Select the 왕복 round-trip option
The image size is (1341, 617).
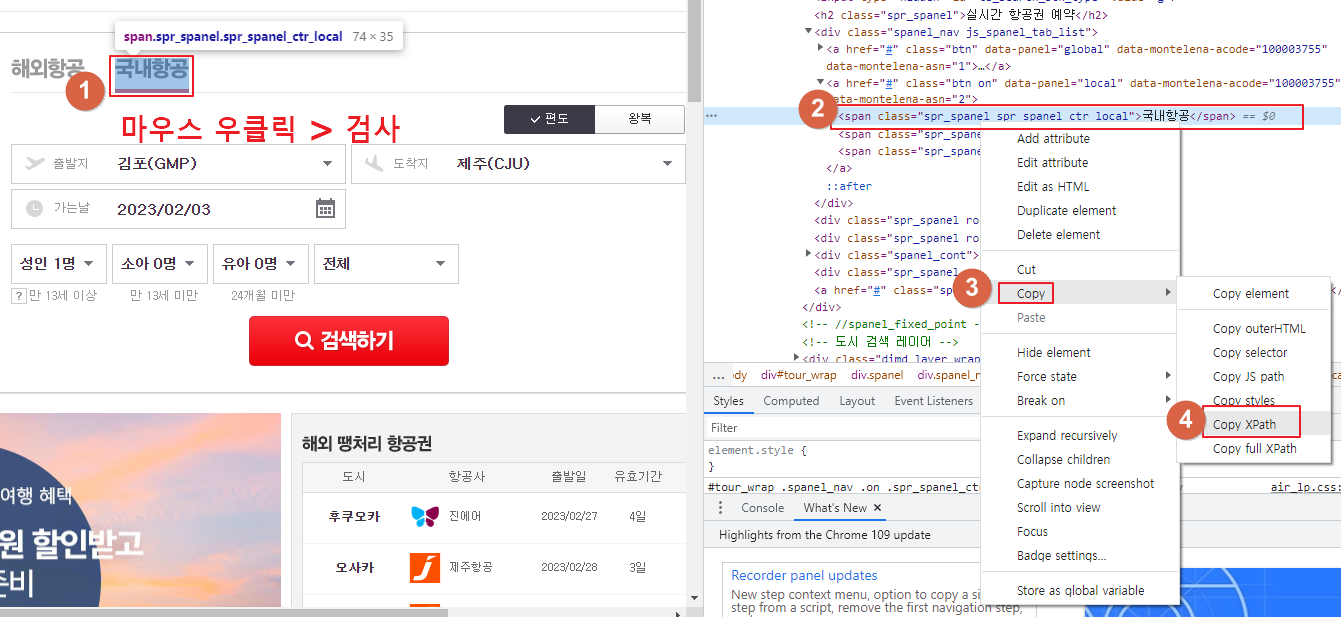pos(640,119)
